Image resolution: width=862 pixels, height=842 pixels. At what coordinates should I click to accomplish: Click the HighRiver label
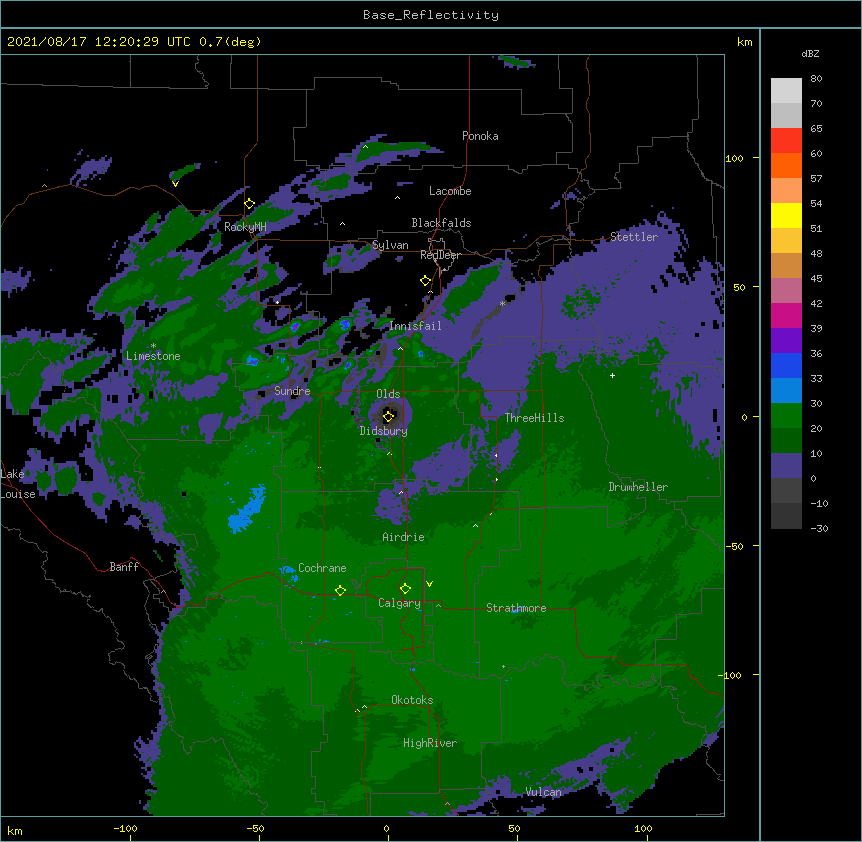(x=430, y=743)
